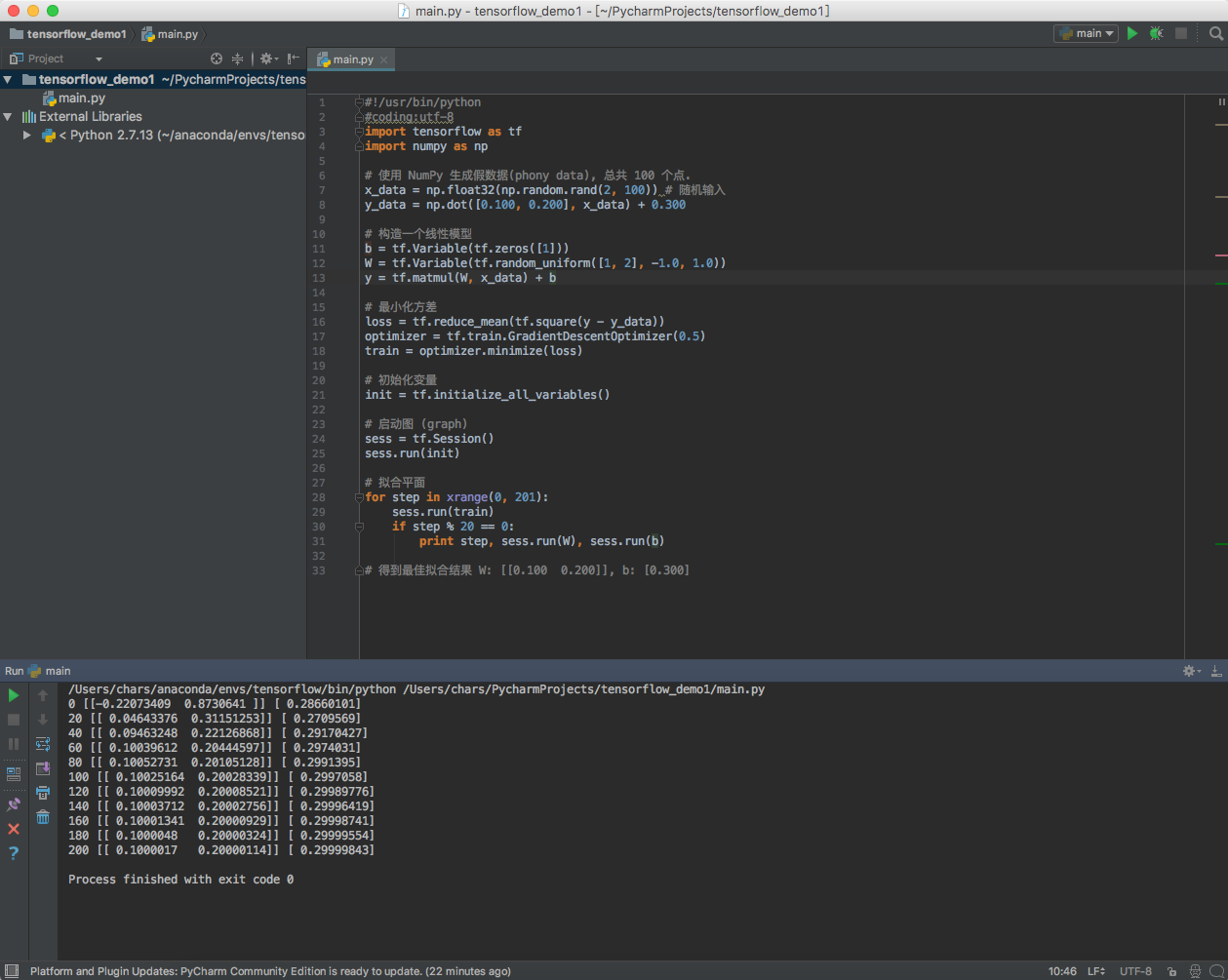Open Run panel gear settings
The width and height of the screenshot is (1228, 980).
click(1191, 671)
